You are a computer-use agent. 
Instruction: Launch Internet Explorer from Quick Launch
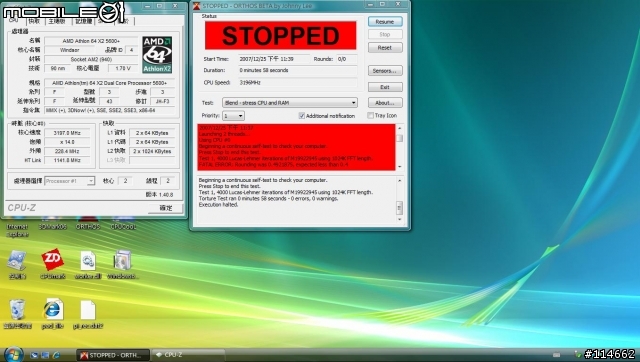tap(56, 355)
